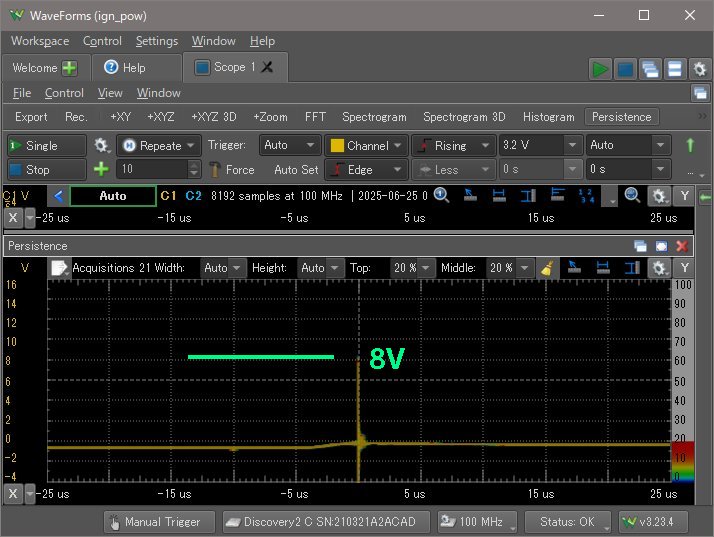This screenshot has height=537, width=714.
Task: Toggle X cursors button on Persistence time axis
Action: click(13, 494)
